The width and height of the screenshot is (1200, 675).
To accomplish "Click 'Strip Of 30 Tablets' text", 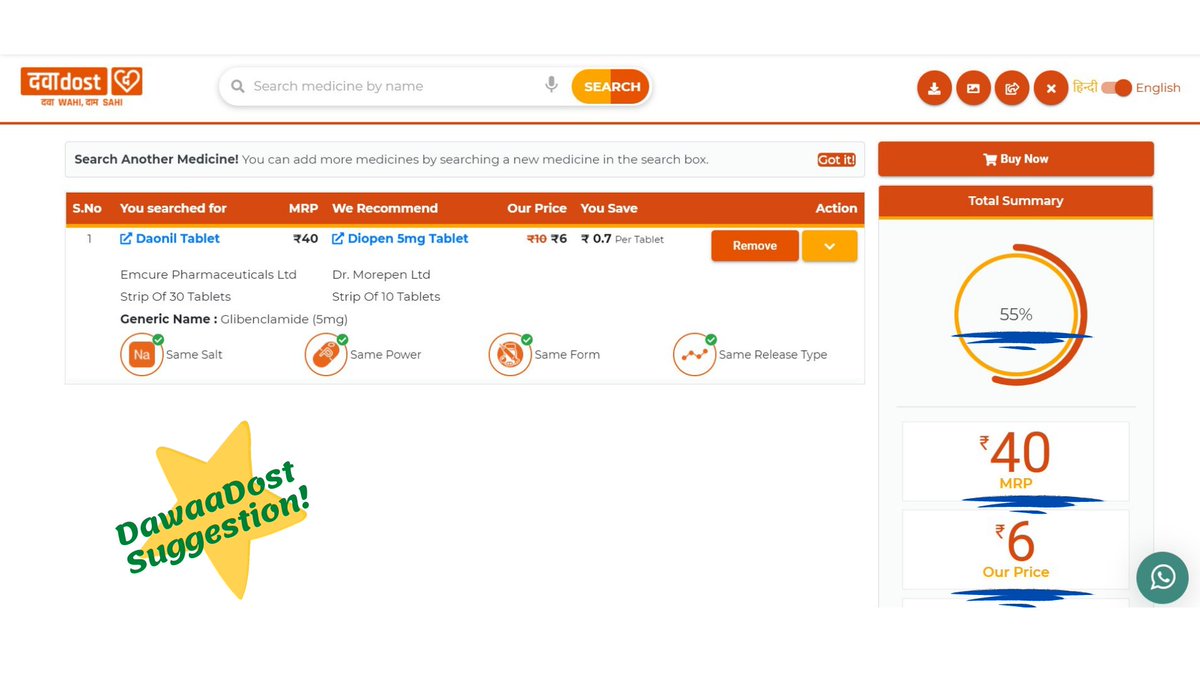I will click(x=175, y=297).
